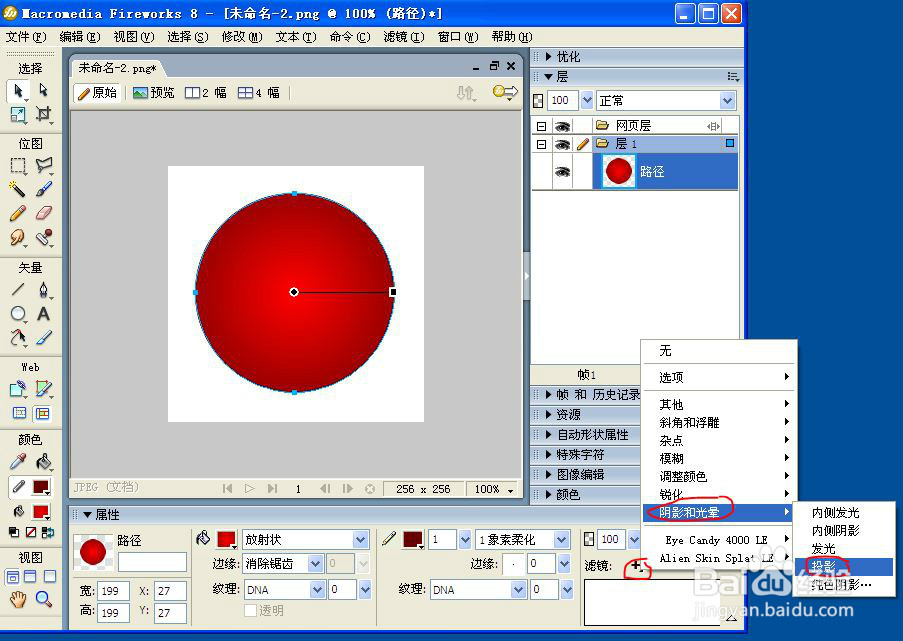Enable the 透明 checkbox

tap(251, 610)
